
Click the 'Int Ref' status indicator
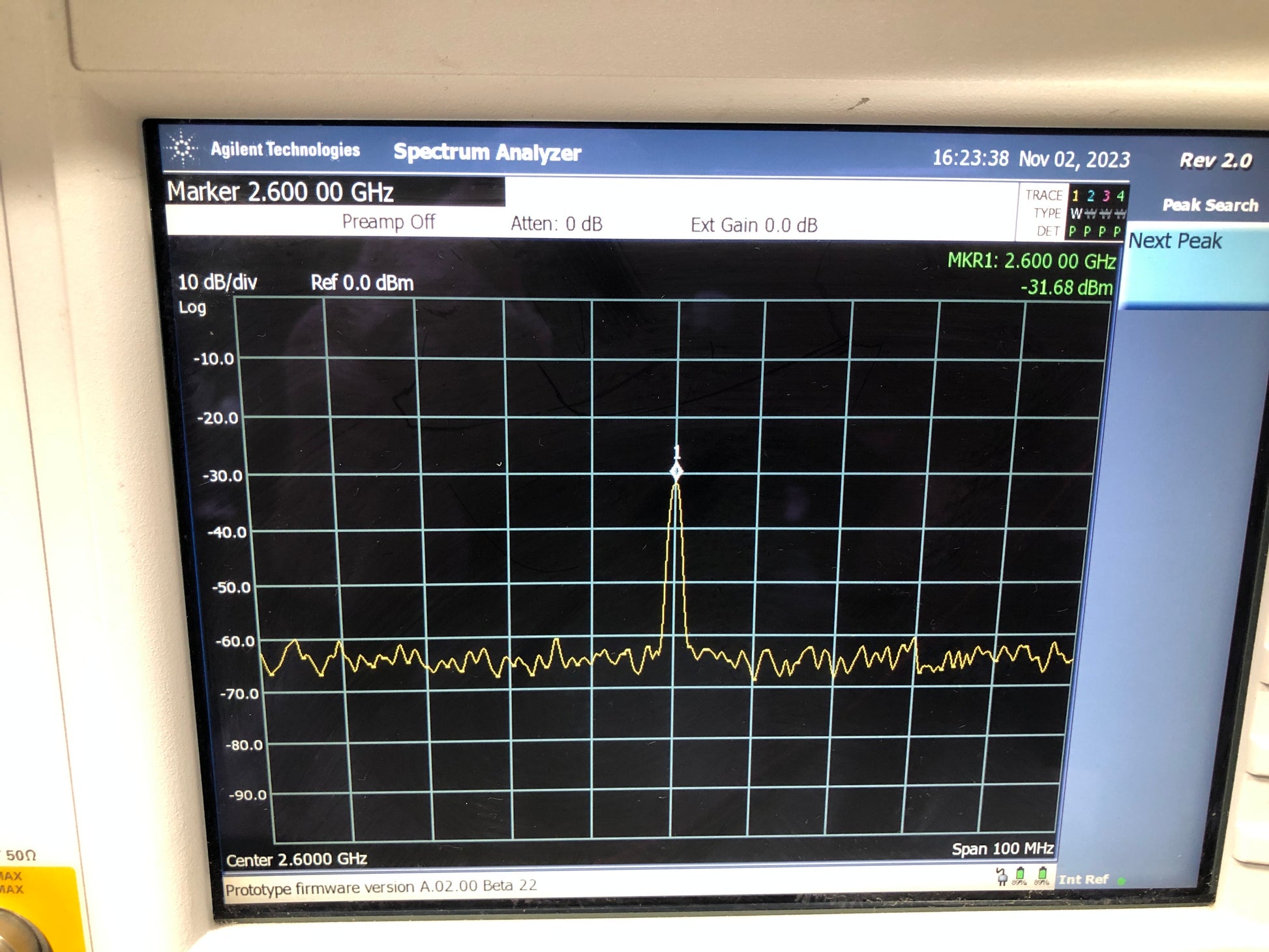point(1083,879)
